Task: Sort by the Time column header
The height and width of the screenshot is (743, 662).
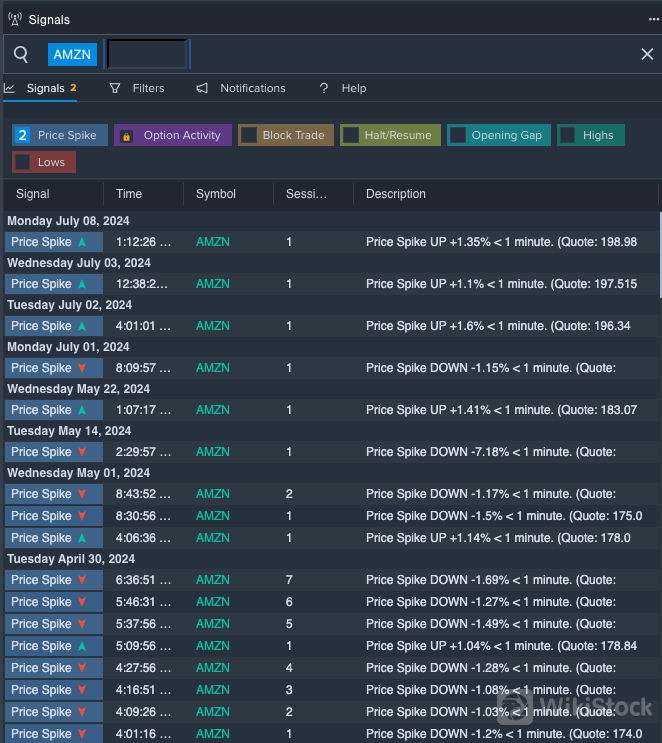Action: pyautogui.click(x=129, y=194)
